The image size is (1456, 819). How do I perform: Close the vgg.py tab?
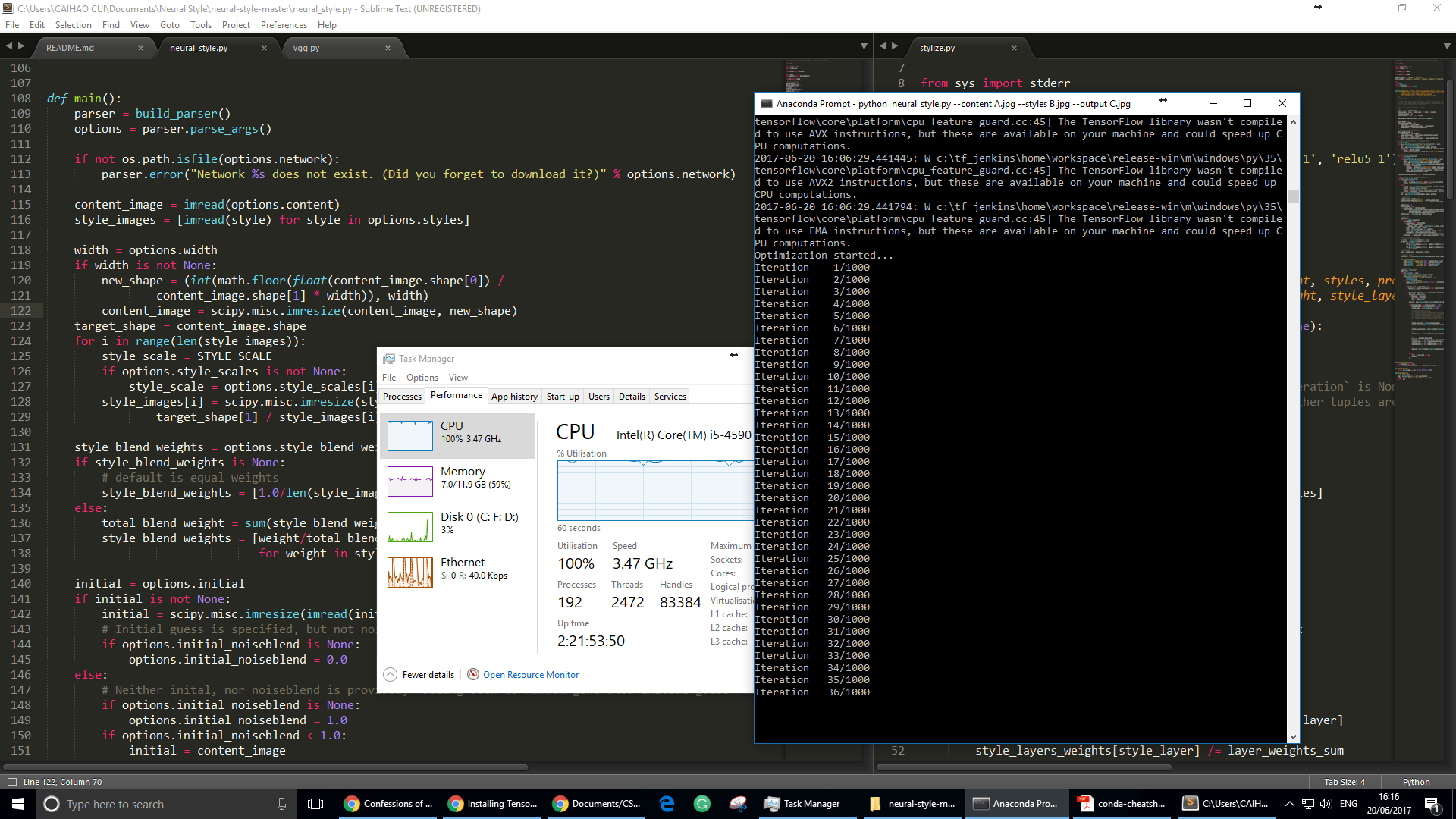click(x=388, y=48)
